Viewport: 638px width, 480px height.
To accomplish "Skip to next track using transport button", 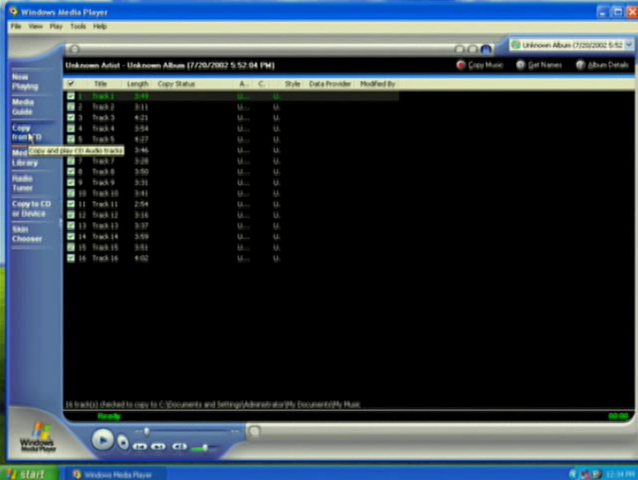I will tap(158, 447).
